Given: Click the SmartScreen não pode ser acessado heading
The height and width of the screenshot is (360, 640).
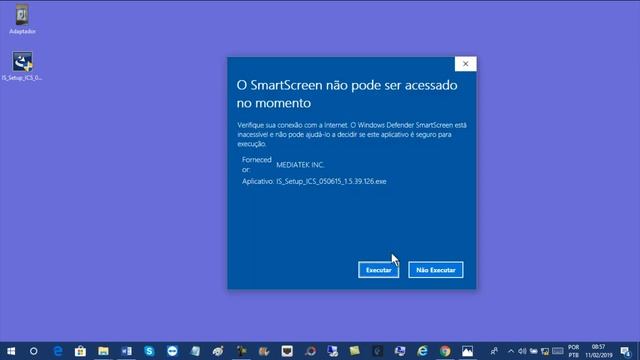Looking at the screenshot, I should click(x=347, y=94).
